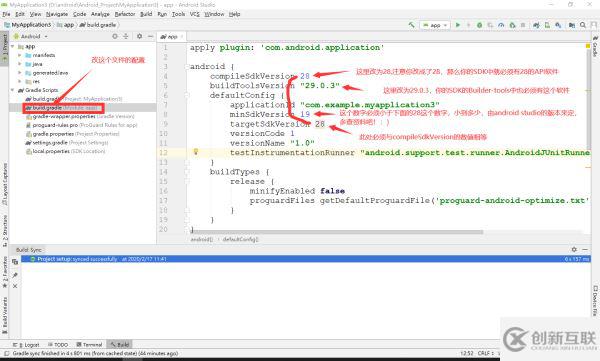This screenshot has height=361, width=600.
Task: Click the Scroll from Source target icon
Action: tap(115, 36)
